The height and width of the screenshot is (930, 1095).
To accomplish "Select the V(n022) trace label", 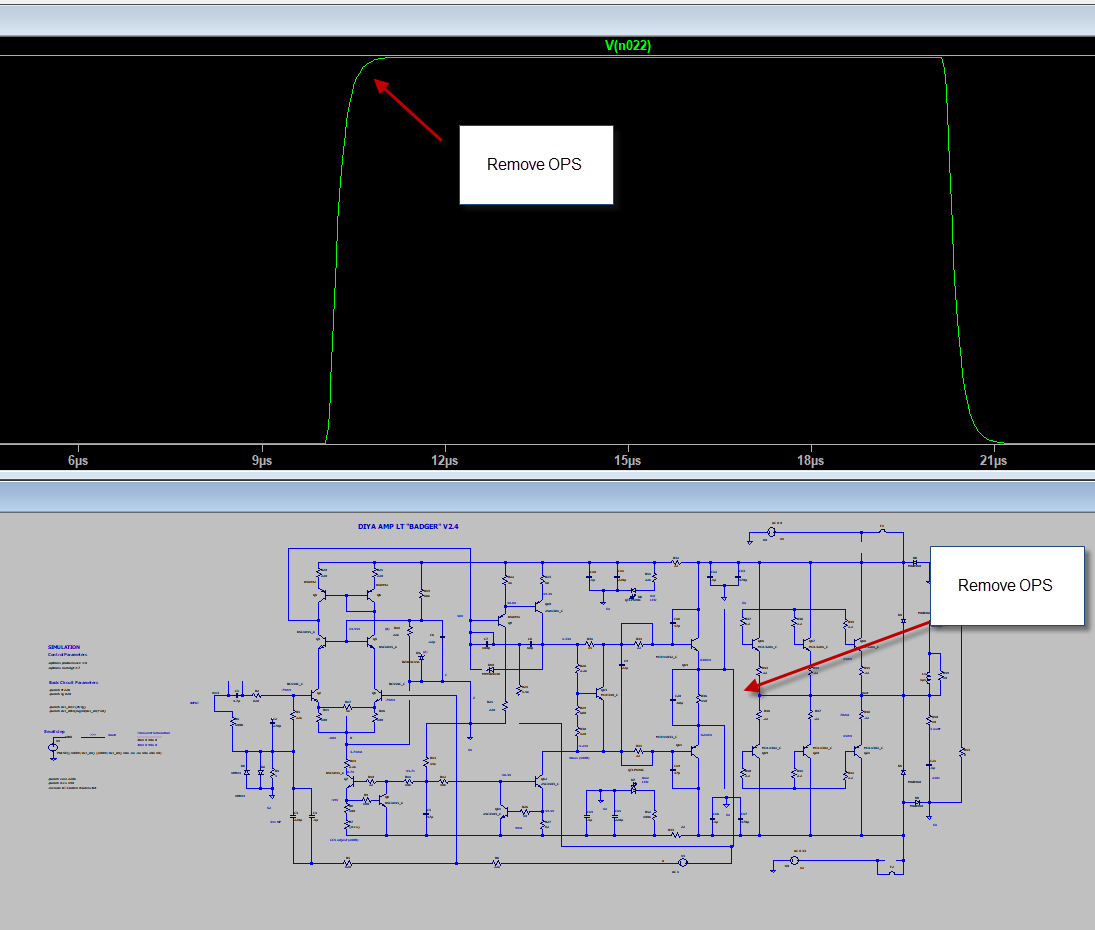I will tap(628, 45).
